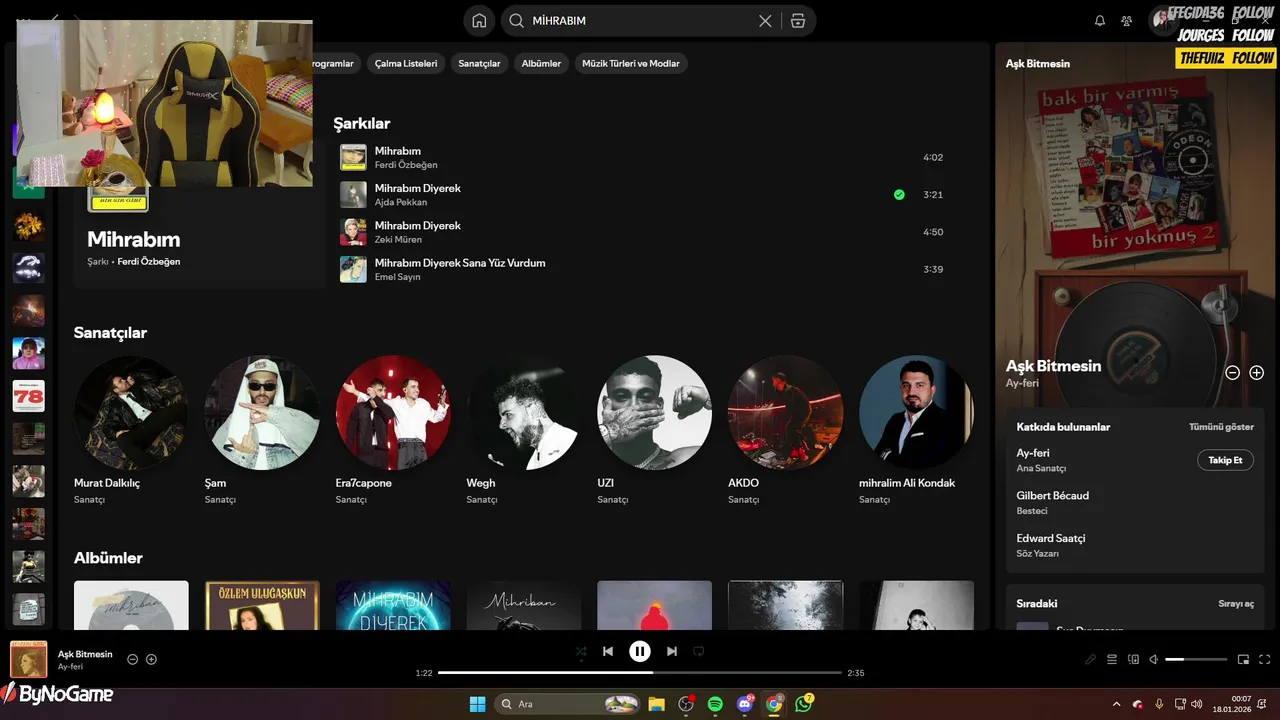
Task: Switch to full screen with expand icon
Action: pyautogui.click(x=1265, y=660)
